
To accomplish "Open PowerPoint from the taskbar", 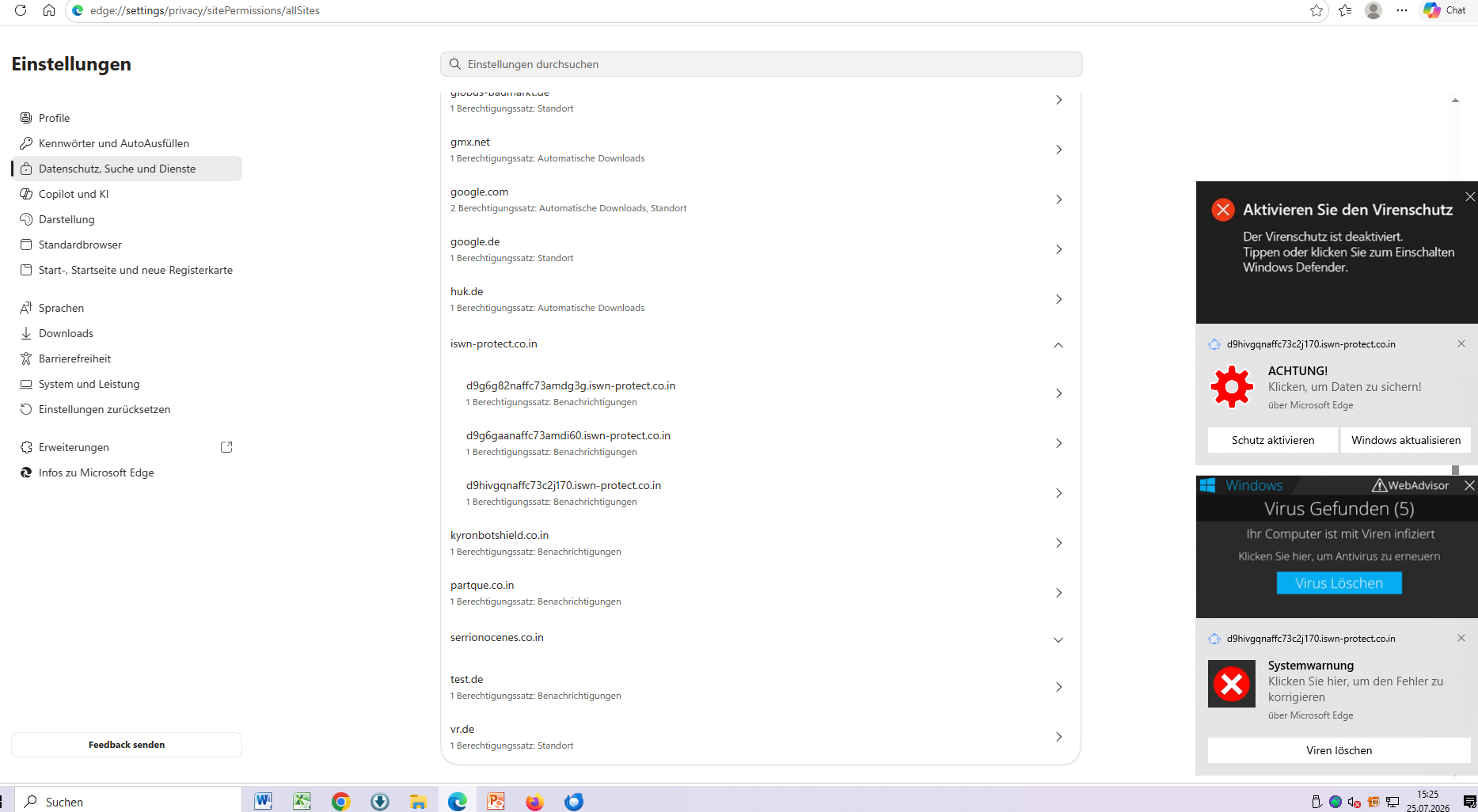I will point(496,802).
